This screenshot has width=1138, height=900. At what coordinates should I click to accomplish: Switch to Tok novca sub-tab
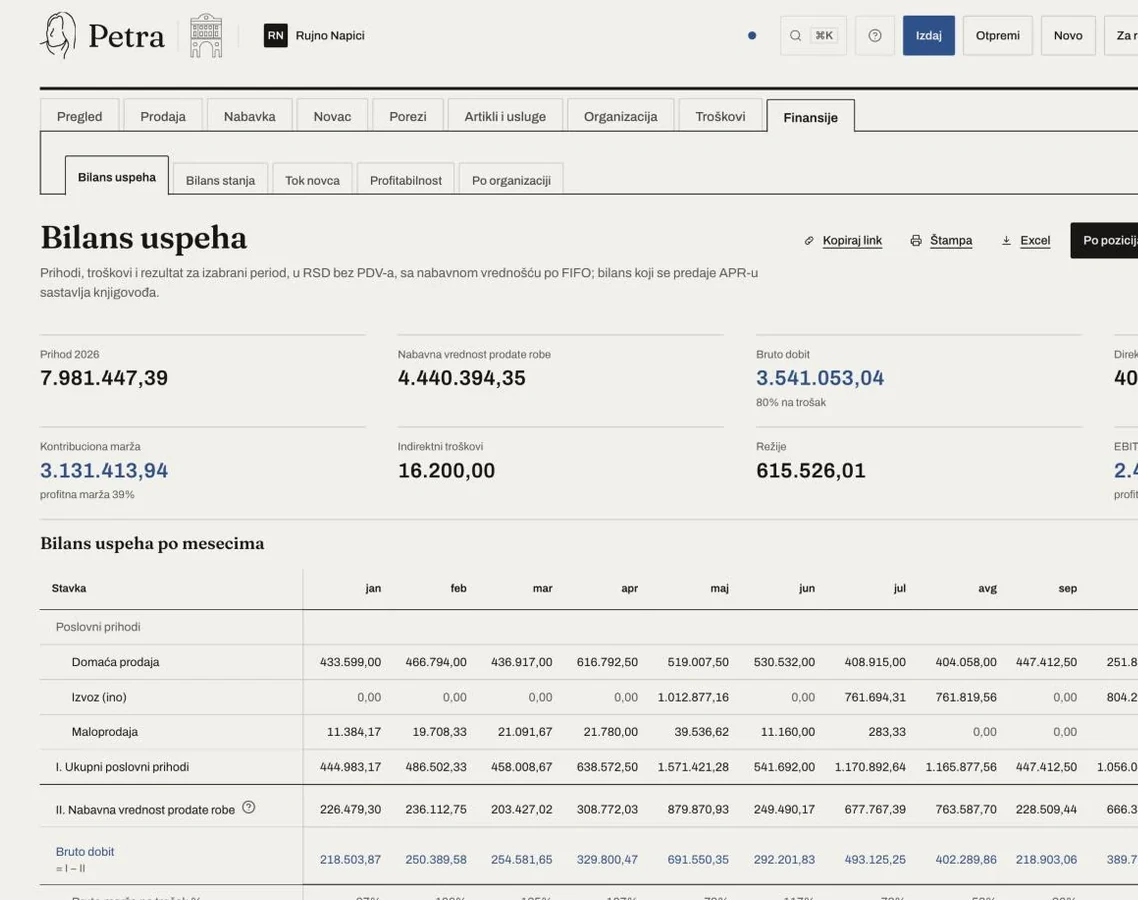312,180
